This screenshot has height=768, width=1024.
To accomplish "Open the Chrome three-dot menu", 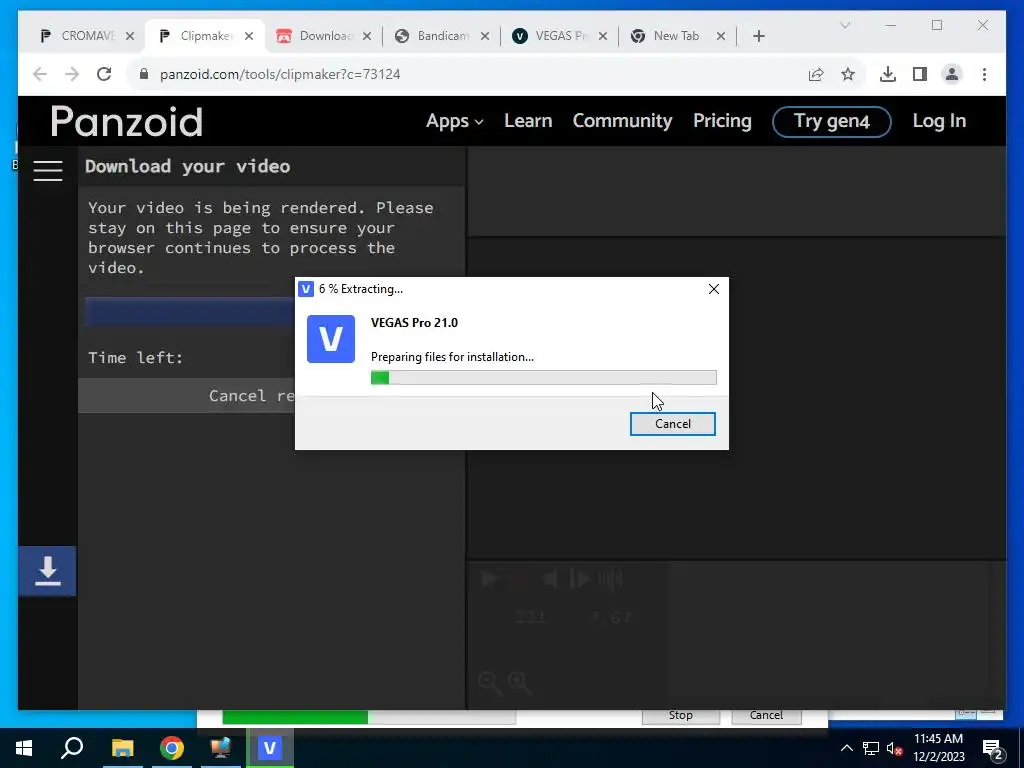I will (x=984, y=74).
